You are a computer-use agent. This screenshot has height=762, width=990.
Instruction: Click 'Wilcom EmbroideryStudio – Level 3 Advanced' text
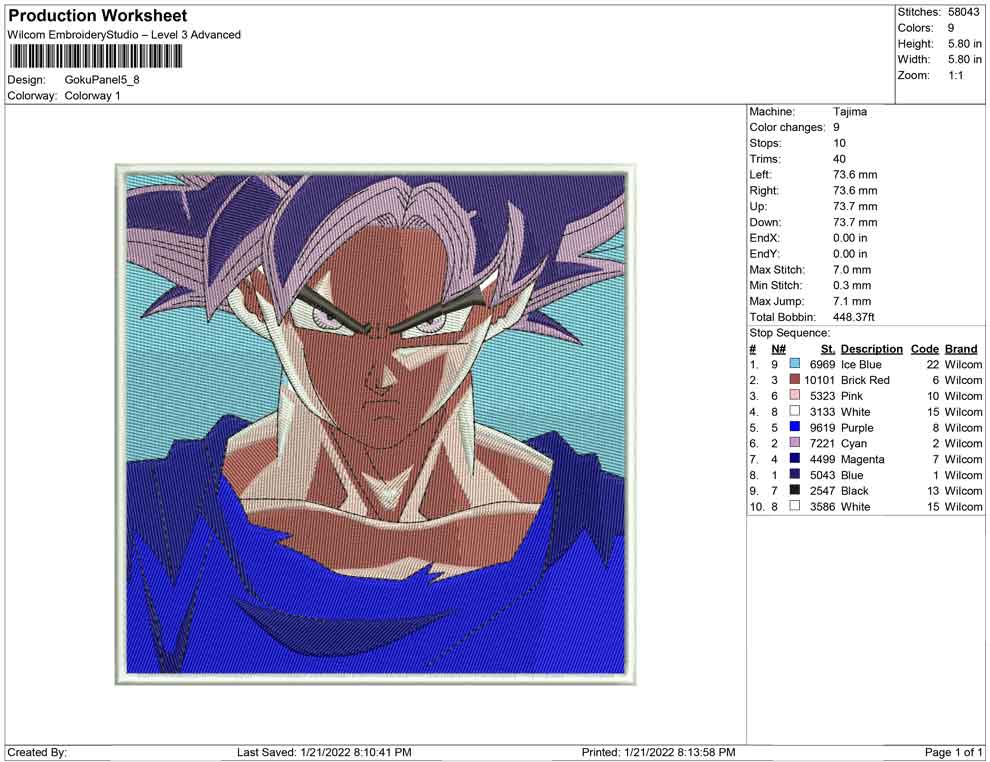pyautogui.click(x=124, y=35)
